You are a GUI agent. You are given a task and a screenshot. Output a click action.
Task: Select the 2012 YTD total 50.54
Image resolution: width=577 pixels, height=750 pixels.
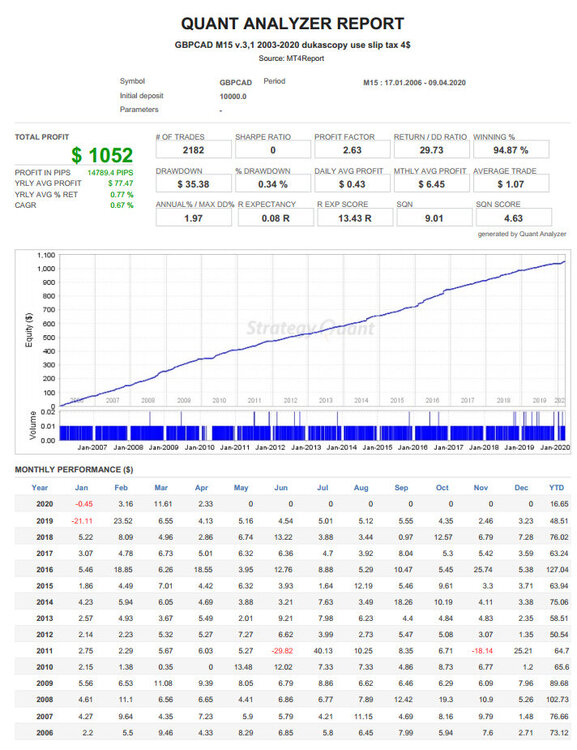pos(559,635)
